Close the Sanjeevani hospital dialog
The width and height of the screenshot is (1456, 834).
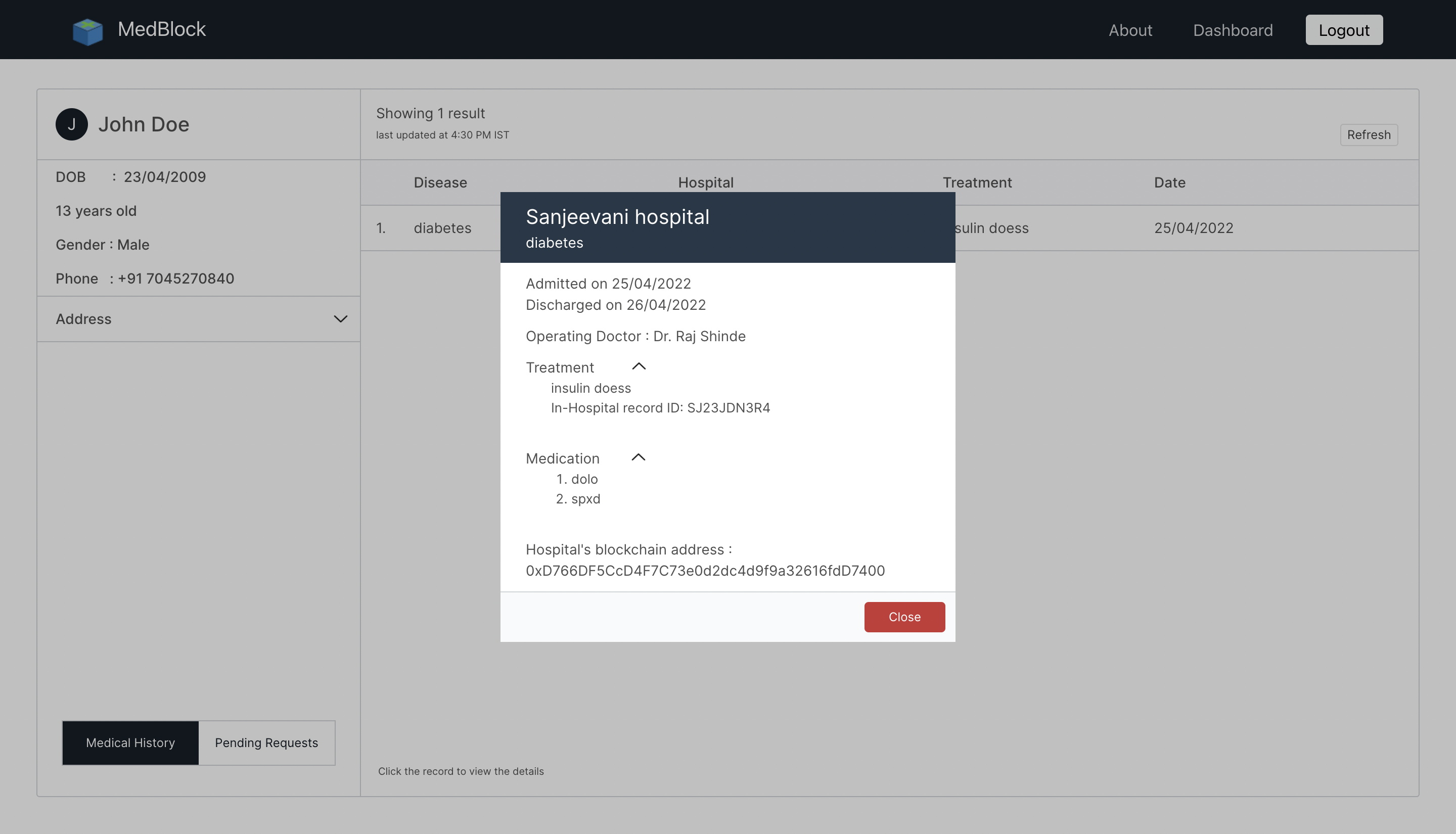click(x=904, y=617)
